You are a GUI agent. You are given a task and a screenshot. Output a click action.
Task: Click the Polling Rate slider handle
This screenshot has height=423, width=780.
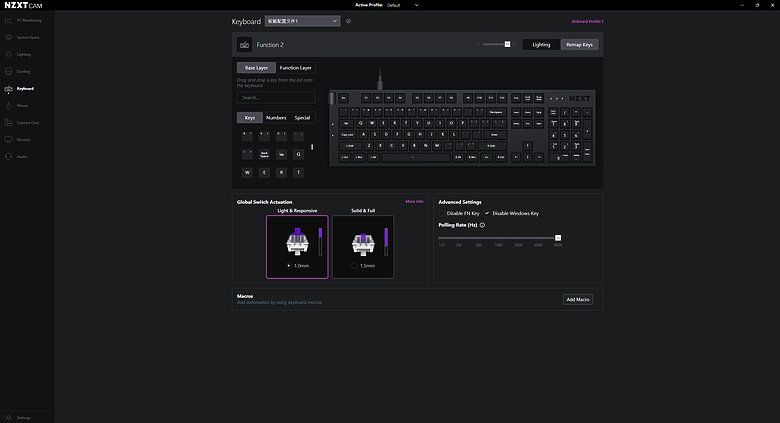(558, 238)
